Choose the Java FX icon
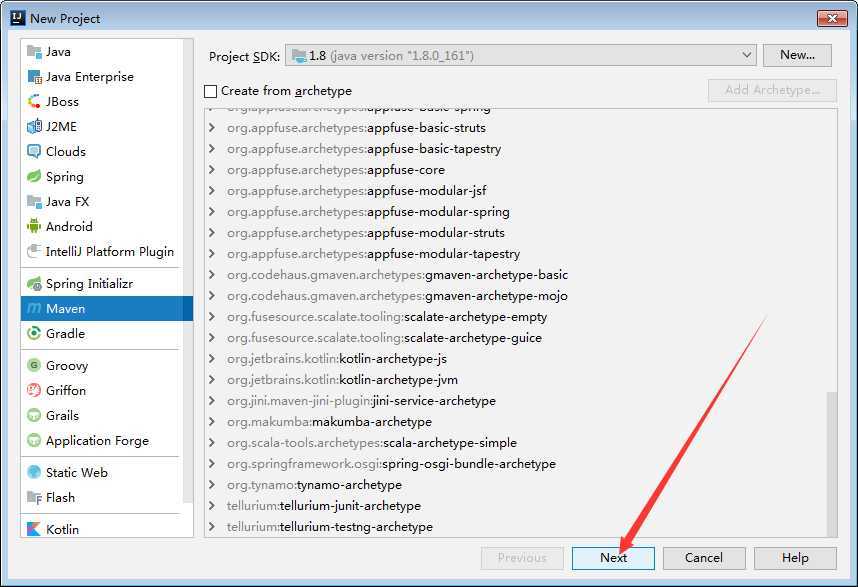This screenshot has height=587, width=858. pyautogui.click(x=34, y=202)
